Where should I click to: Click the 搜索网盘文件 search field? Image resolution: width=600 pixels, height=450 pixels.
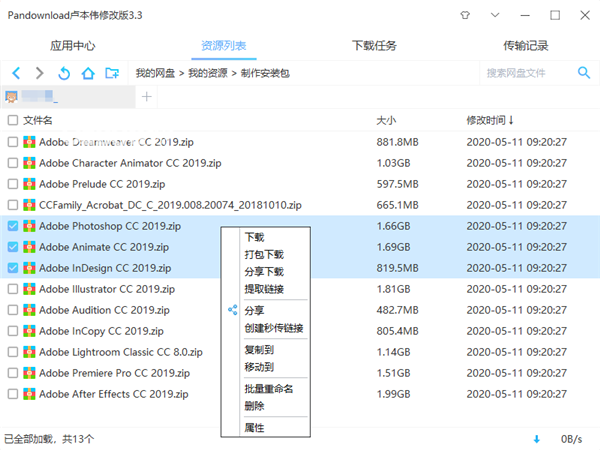525,73
